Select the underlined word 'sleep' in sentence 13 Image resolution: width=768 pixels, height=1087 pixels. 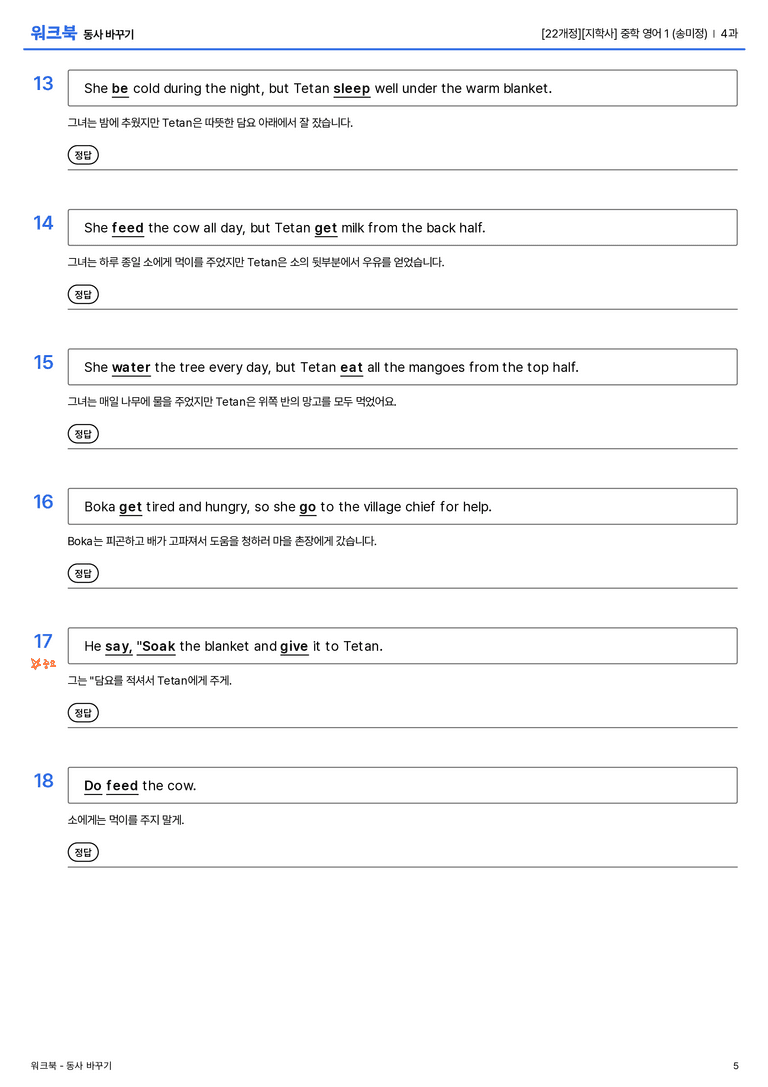351,89
